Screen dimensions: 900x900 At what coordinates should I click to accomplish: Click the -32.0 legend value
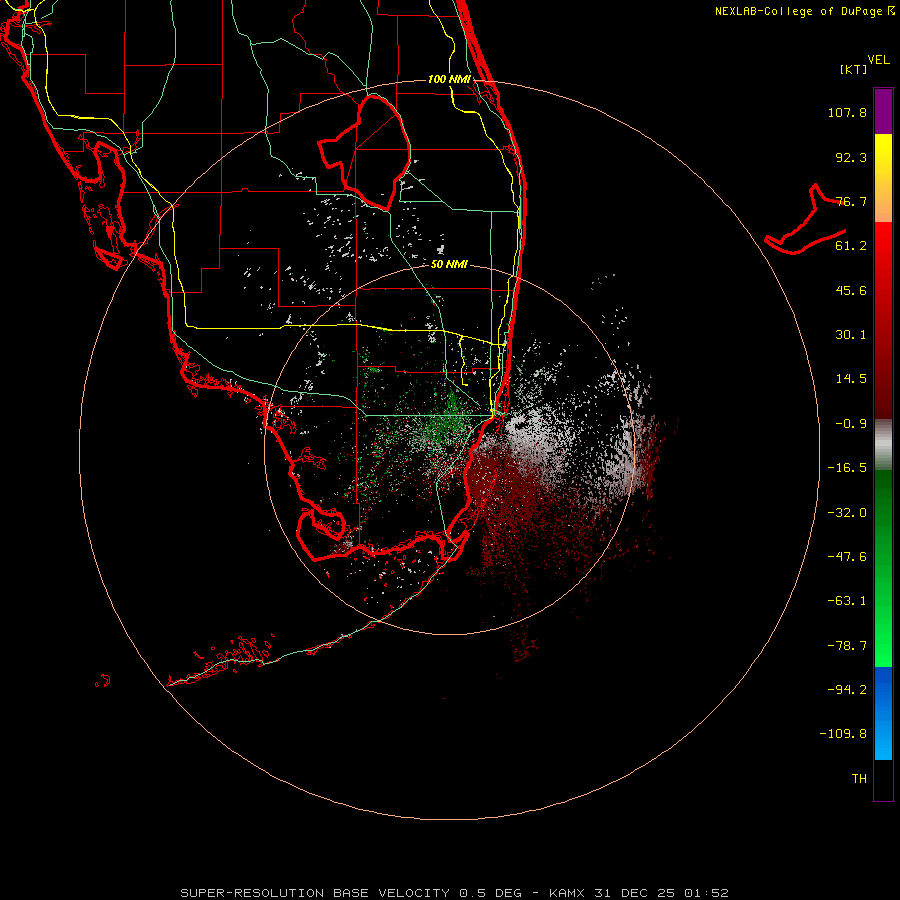(x=847, y=513)
